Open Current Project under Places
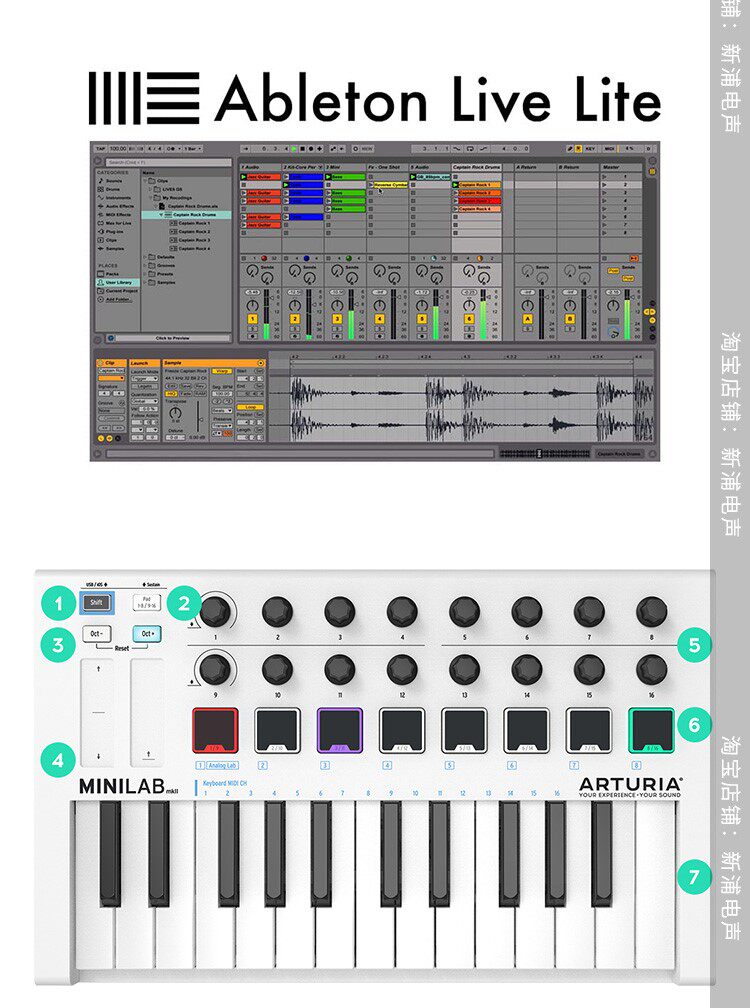750x1008 pixels. point(118,291)
